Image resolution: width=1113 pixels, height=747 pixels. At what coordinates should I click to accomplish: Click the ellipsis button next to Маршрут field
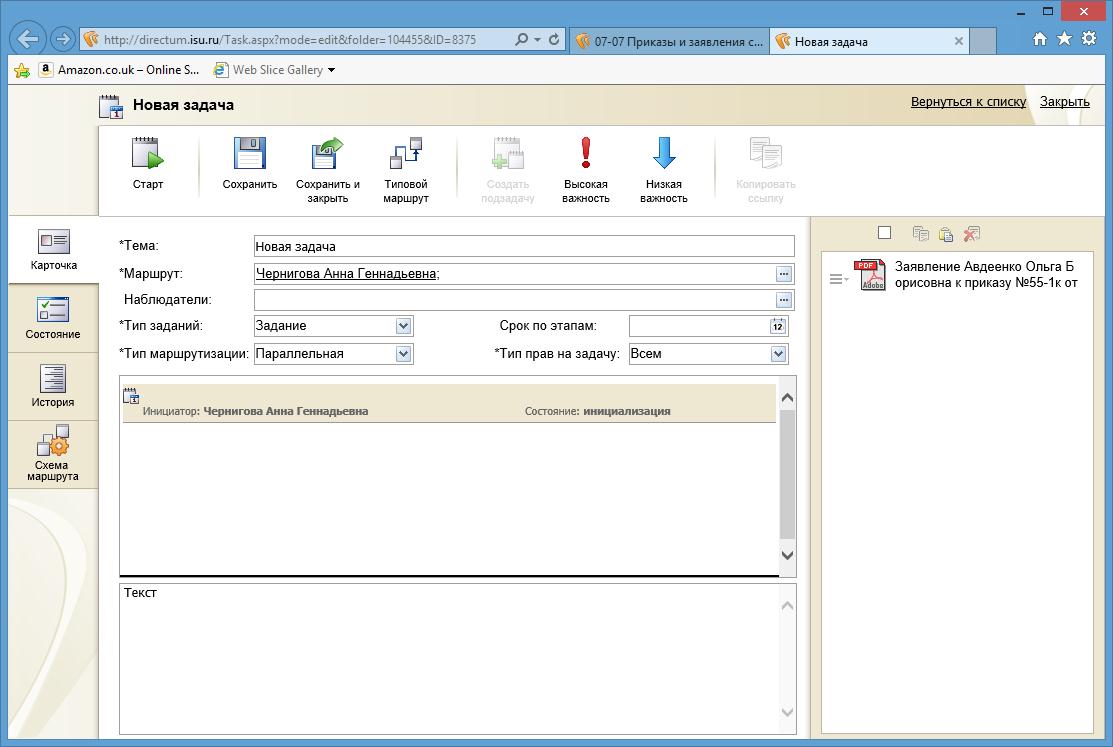pos(784,274)
